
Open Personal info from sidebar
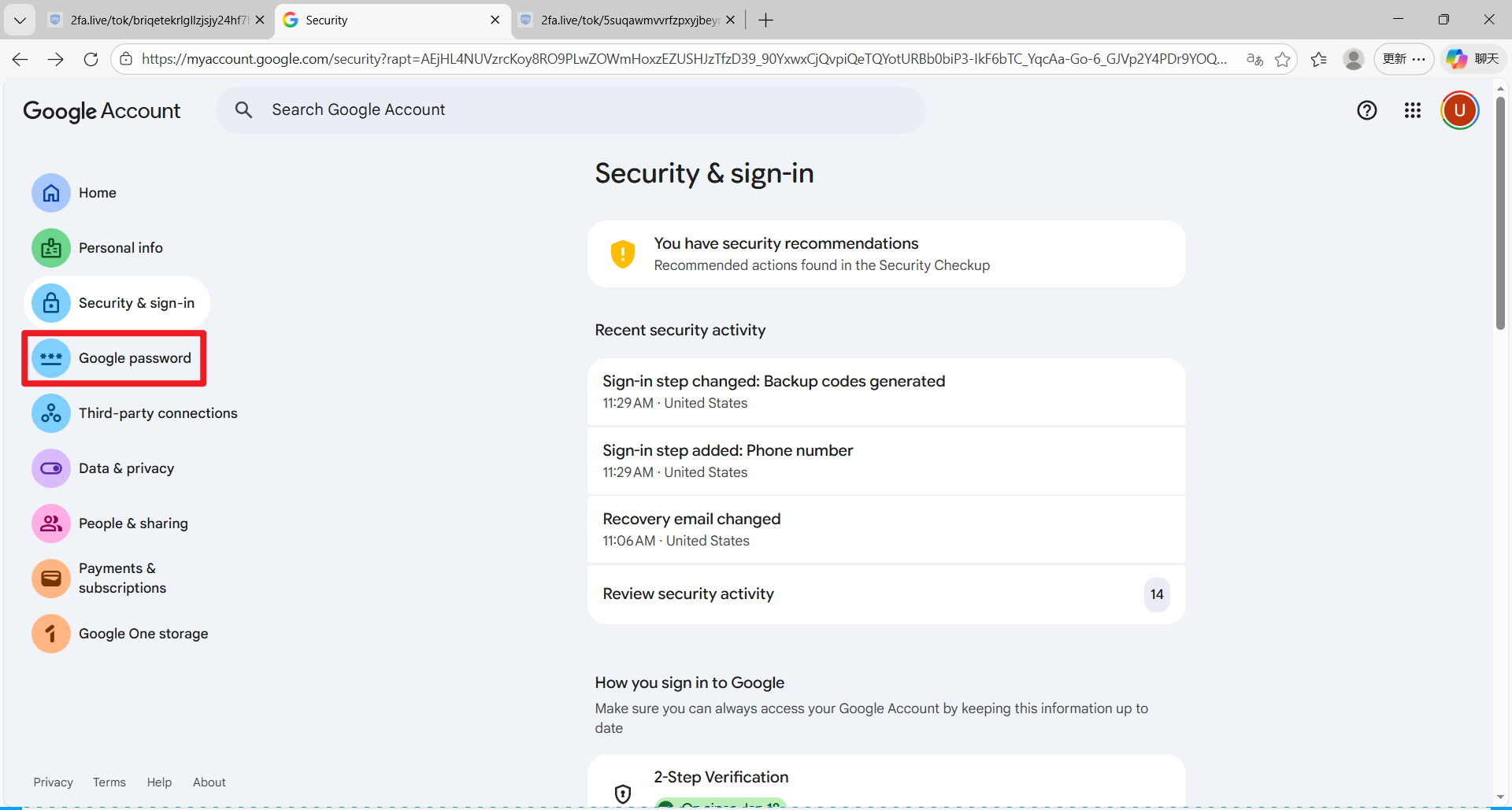click(120, 248)
